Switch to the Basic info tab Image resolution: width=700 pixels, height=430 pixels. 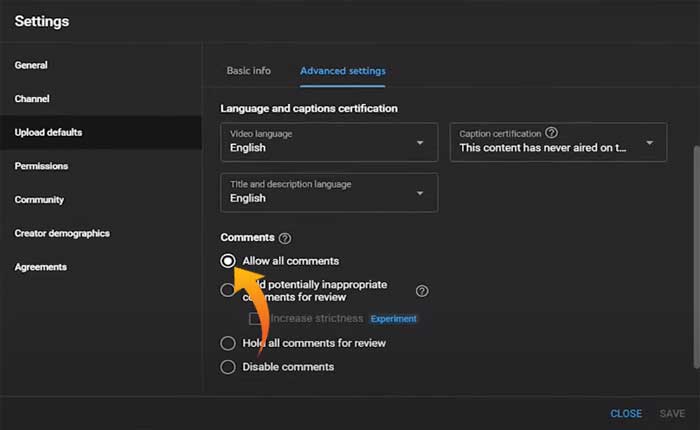point(248,71)
